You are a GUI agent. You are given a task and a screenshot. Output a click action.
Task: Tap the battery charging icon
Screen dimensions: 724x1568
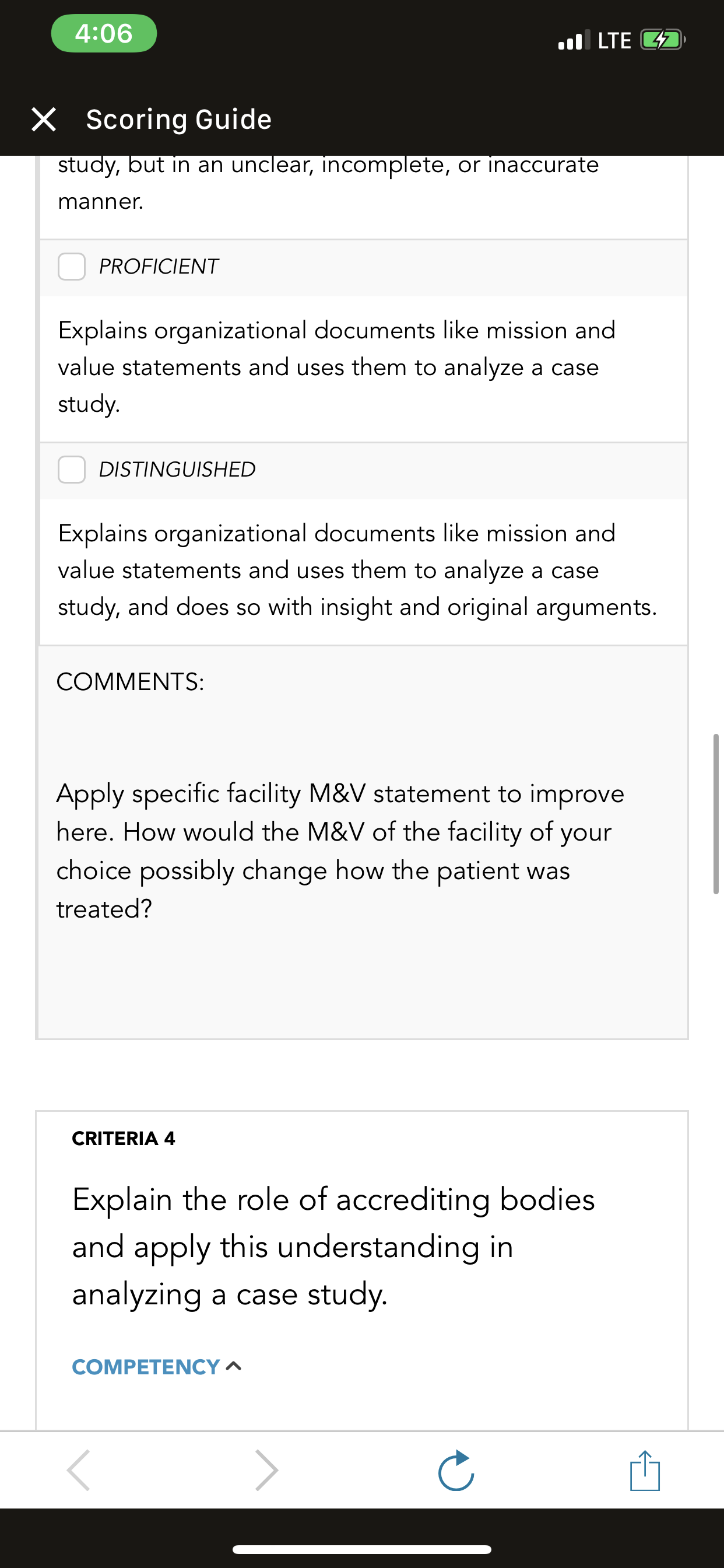[663, 40]
